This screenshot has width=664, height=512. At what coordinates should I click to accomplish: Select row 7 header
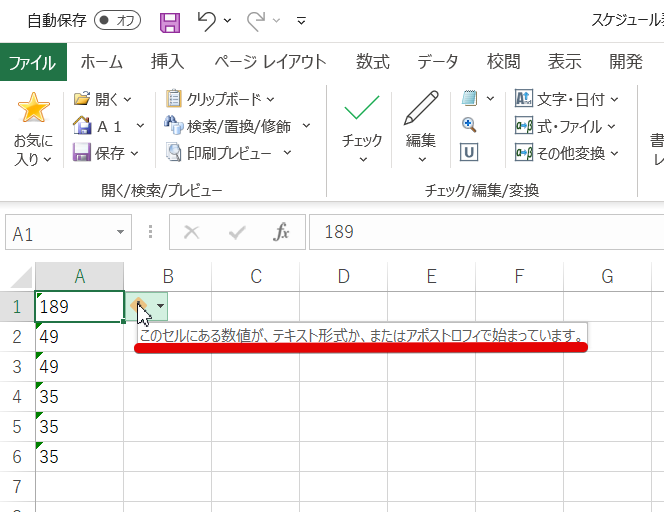coord(17,487)
